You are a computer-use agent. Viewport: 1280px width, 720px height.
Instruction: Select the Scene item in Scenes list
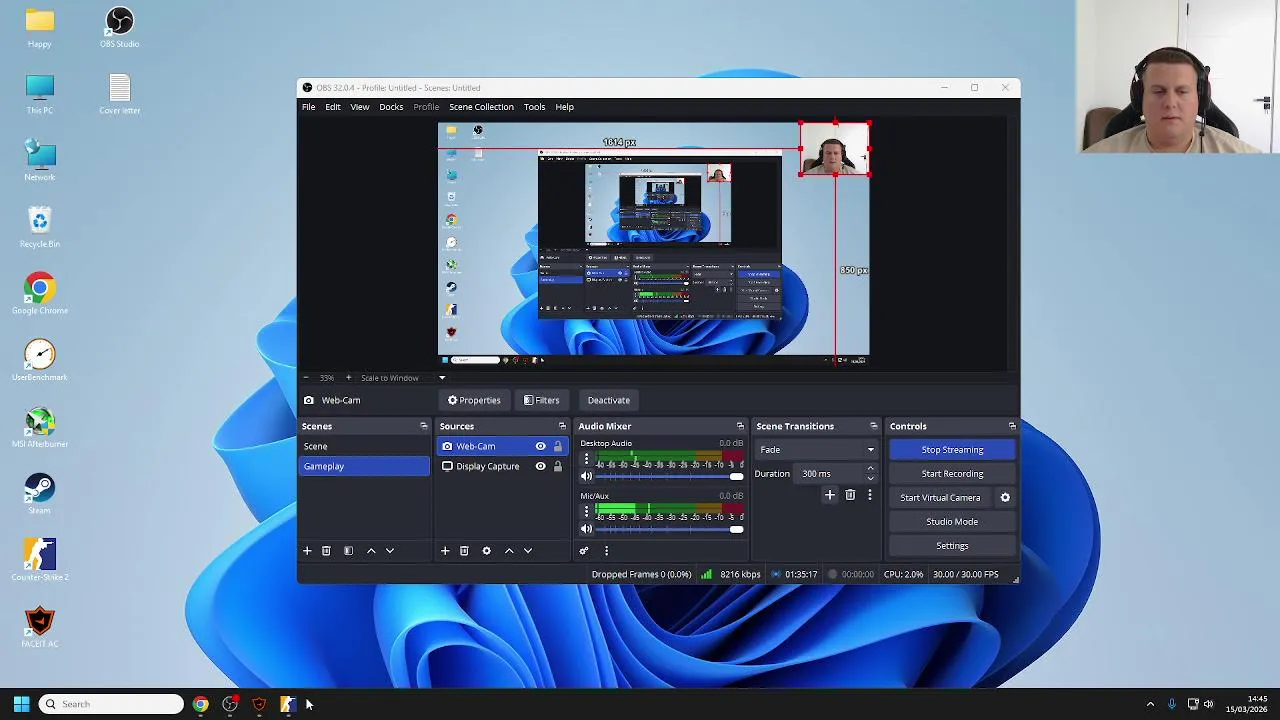coord(365,446)
